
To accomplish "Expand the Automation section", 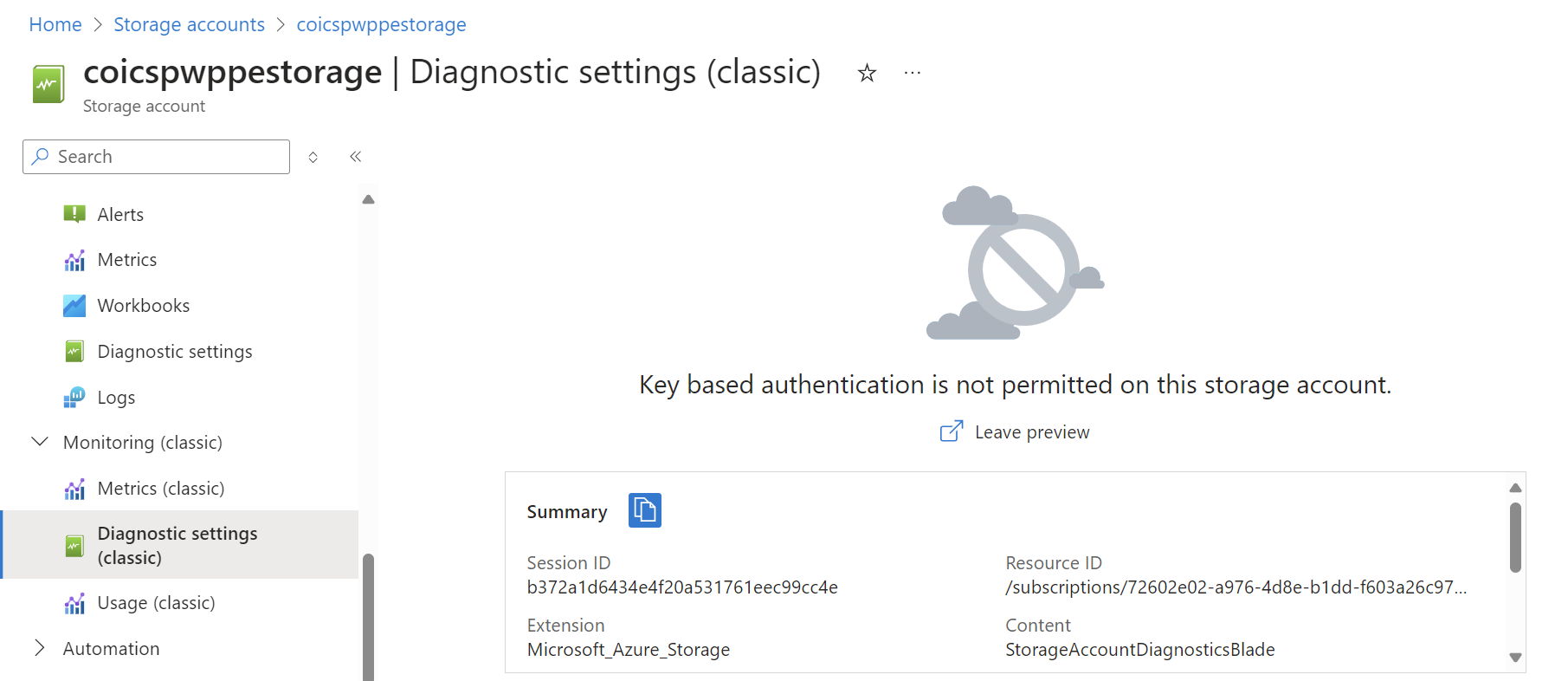I will [39, 647].
